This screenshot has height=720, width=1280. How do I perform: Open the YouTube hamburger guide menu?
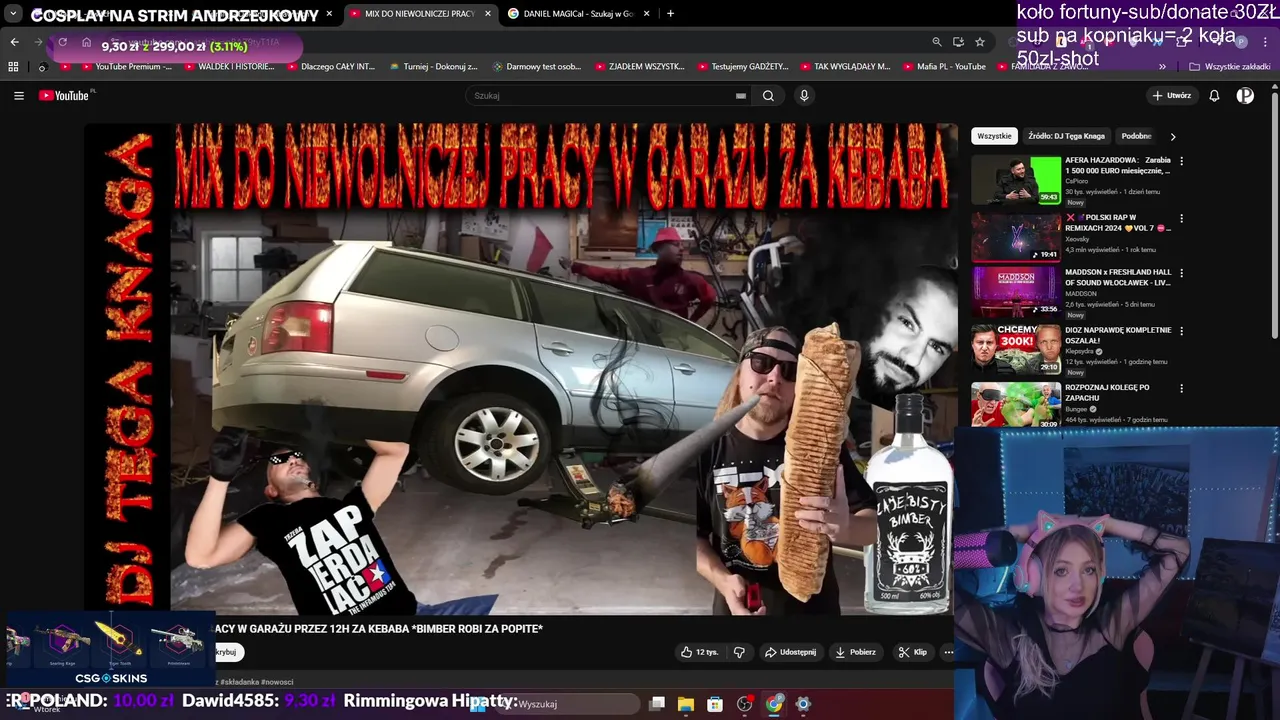pos(19,96)
